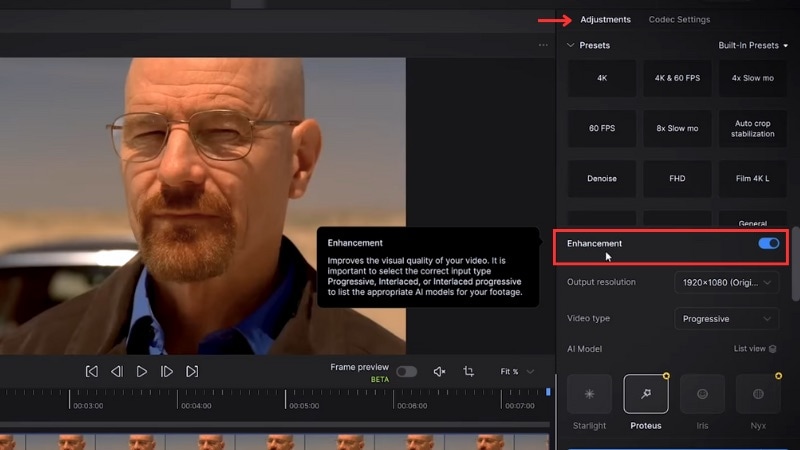Select the Starlight AI model
800x450 pixels.
click(x=589, y=394)
